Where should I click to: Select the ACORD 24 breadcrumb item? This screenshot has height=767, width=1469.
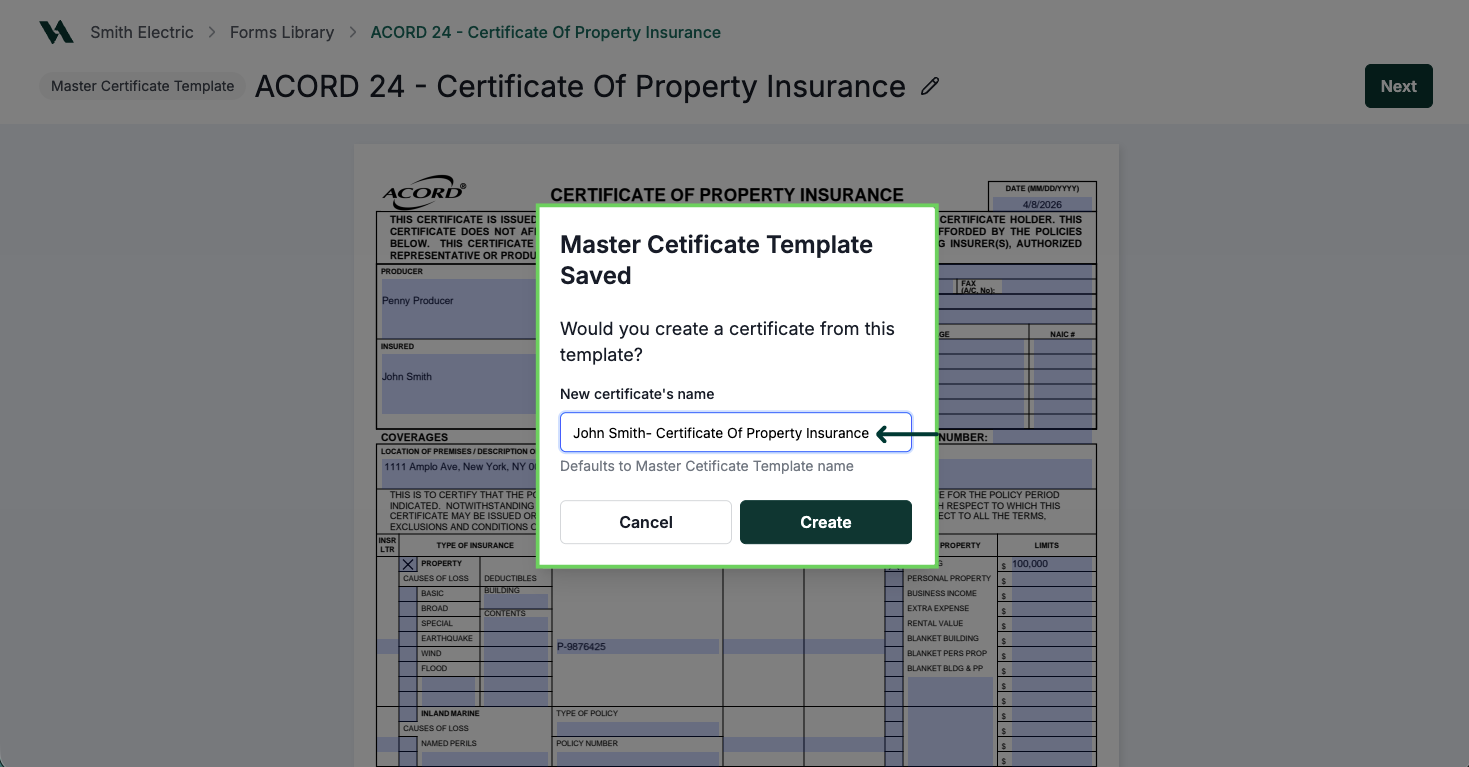click(546, 32)
